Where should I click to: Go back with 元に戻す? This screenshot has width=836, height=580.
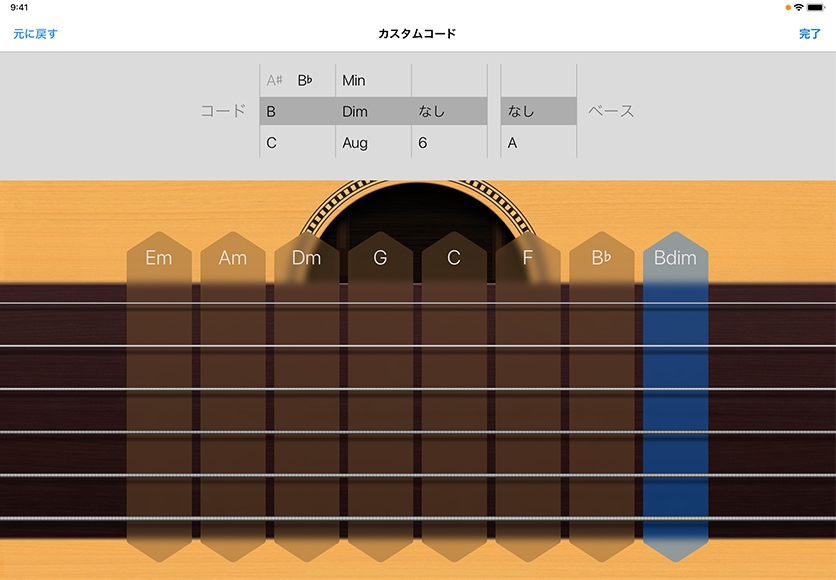[35, 34]
